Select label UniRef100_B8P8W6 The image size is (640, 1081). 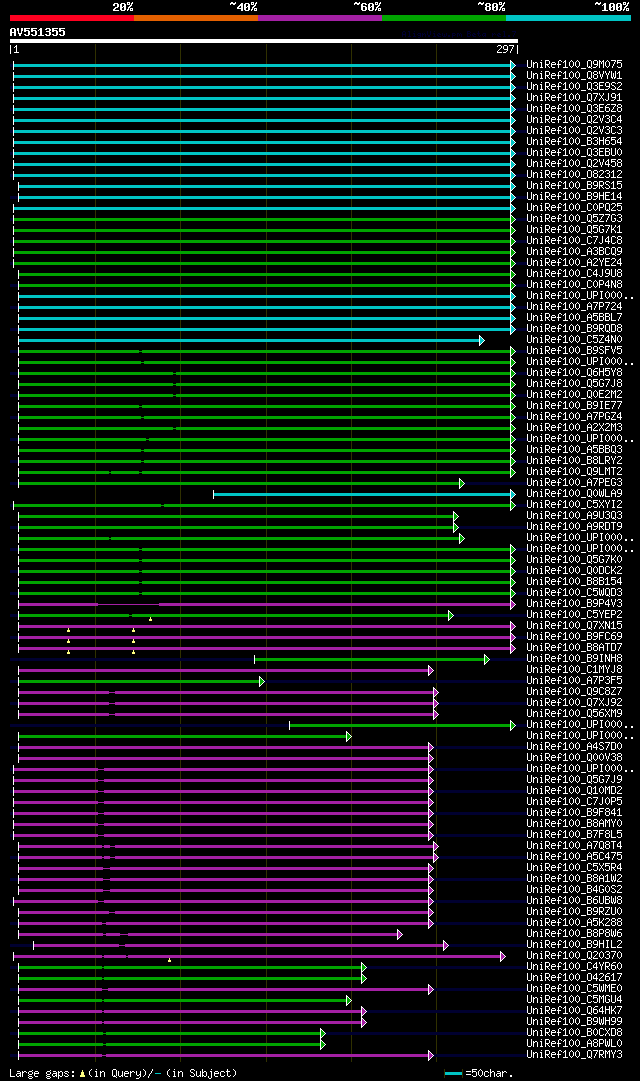click(x=574, y=933)
